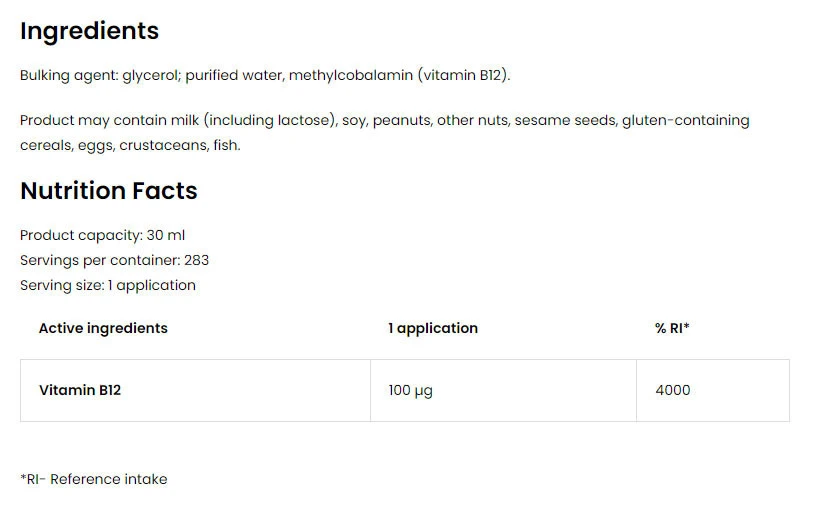Viewport: 817px width, 526px height.
Task: Click the '100 µg' table cell
Action: pyautogui.click(x=410, y=390)
